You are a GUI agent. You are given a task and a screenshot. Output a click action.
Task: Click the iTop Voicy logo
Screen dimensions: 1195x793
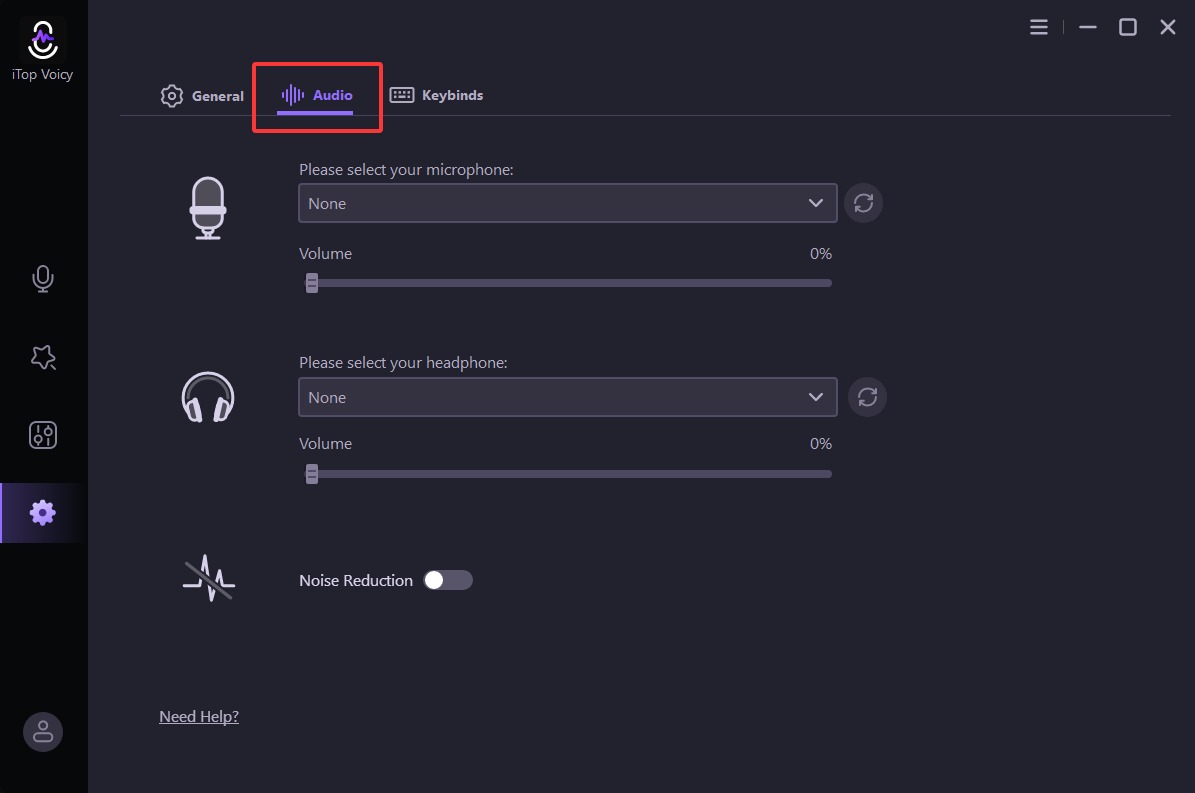pyautogui.click(x=42, y=41)
